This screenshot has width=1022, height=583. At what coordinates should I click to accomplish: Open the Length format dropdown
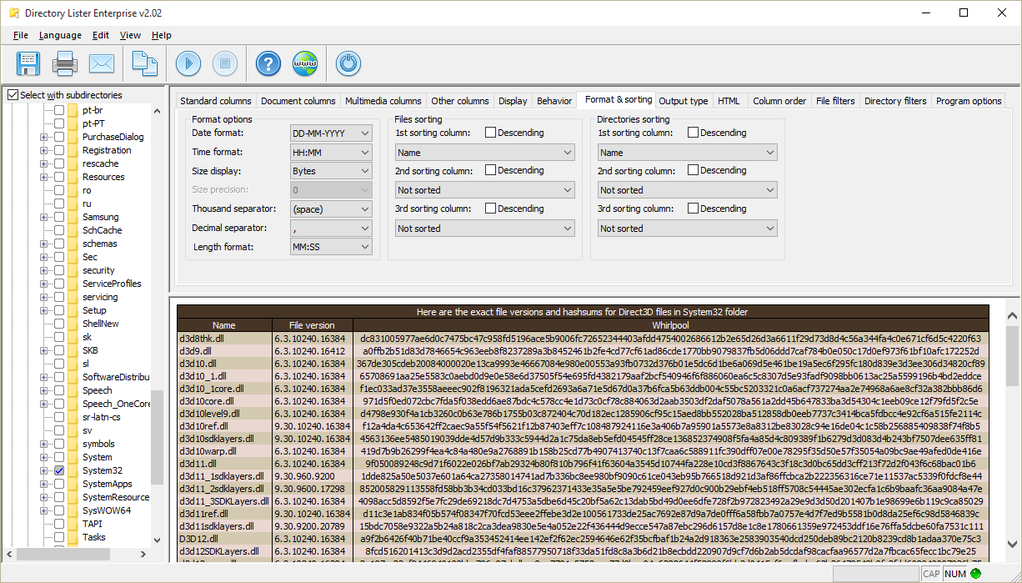331,247
